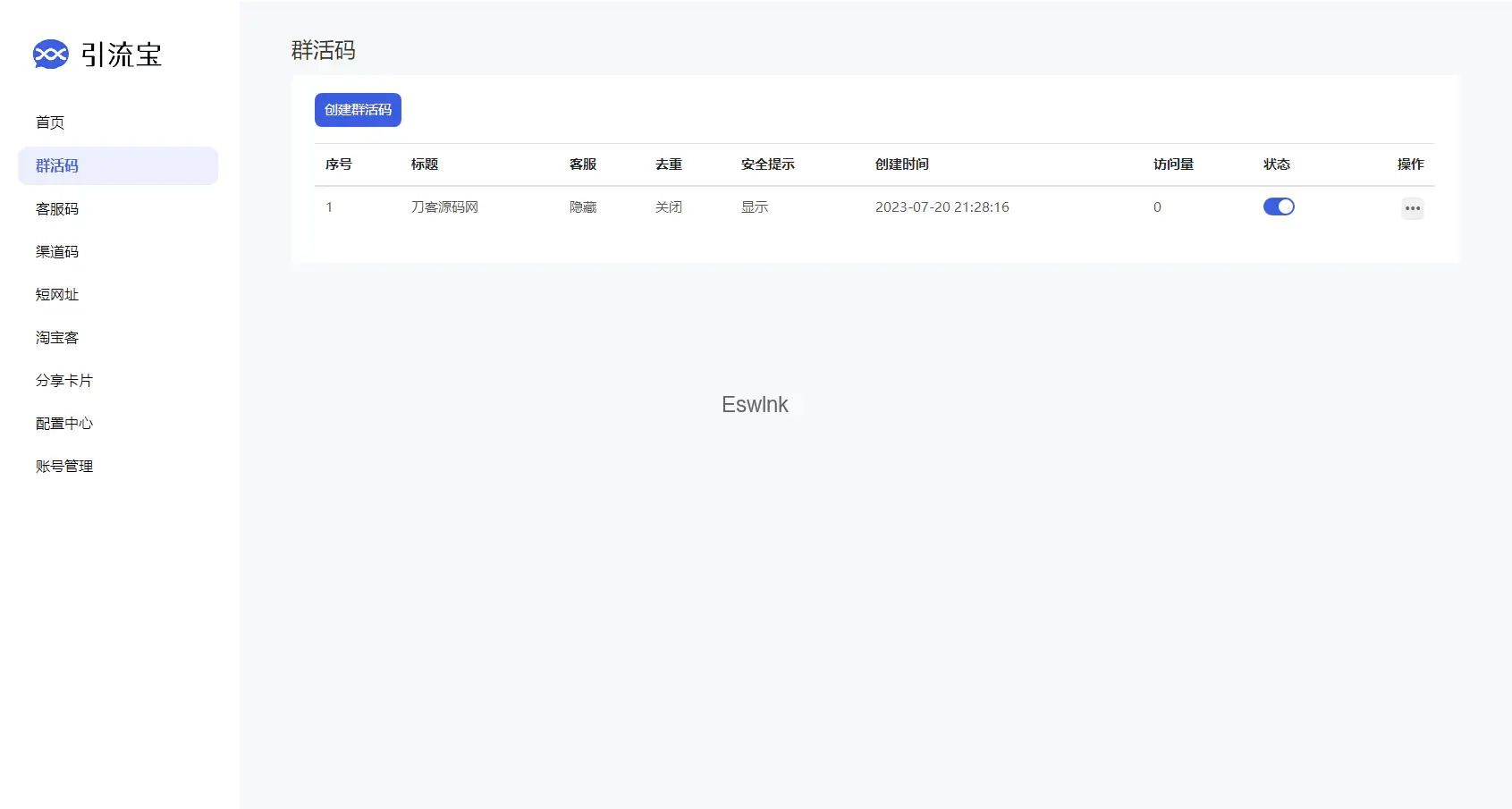This screenshot has width=1512, height=809.
Task: Go to 首页 in the sidebar
Action: click(x=50, y=122)
